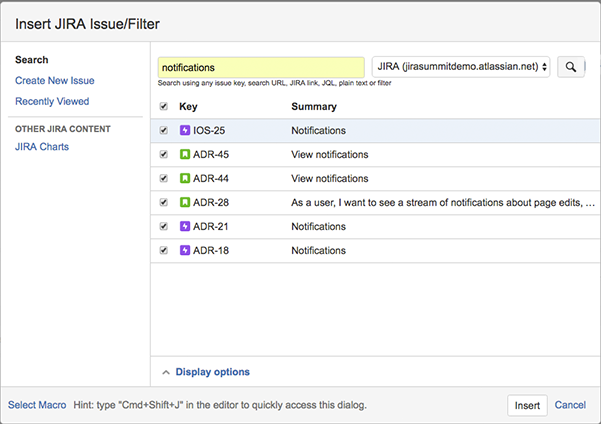Click the Cancel link
601x424 pixels.
[x=570, y=405]
